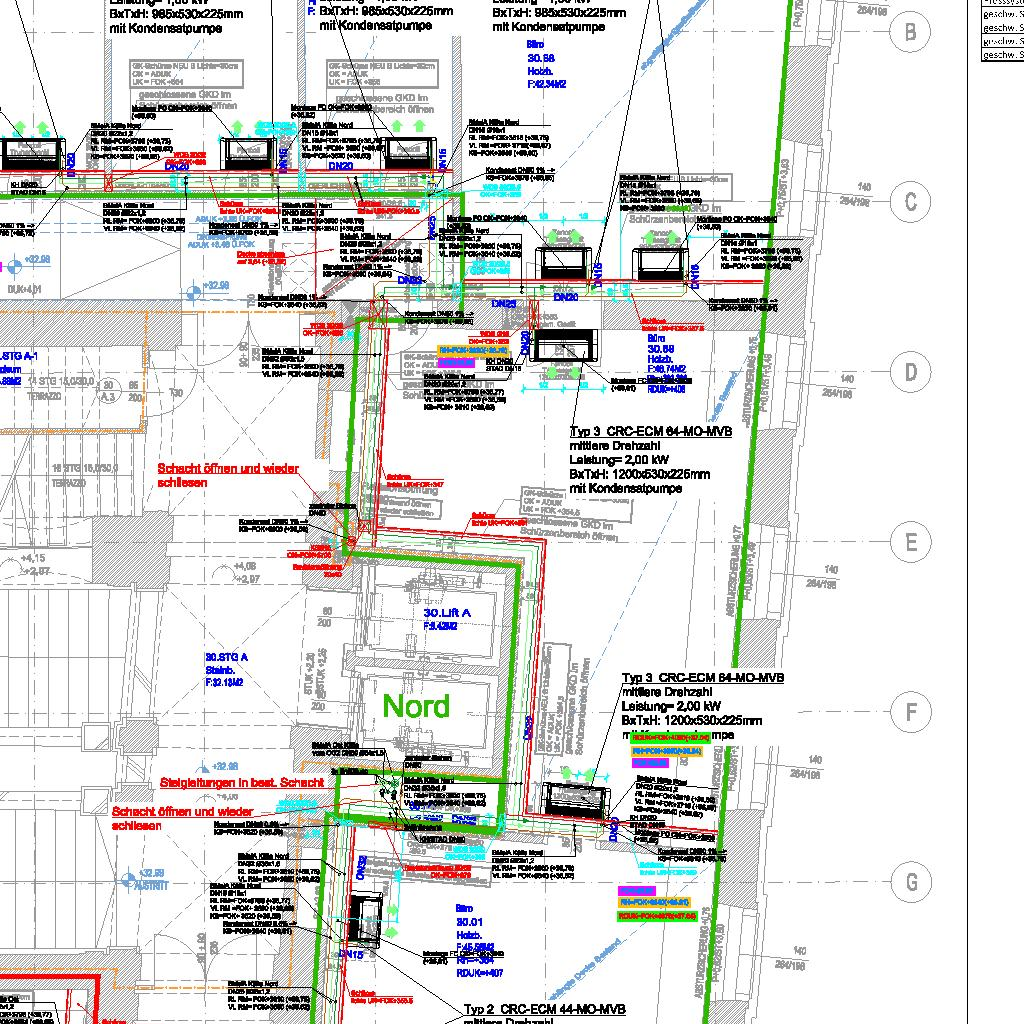Click the "T30" door label
Screen dimensions: 1024x1024
(176, 392)
